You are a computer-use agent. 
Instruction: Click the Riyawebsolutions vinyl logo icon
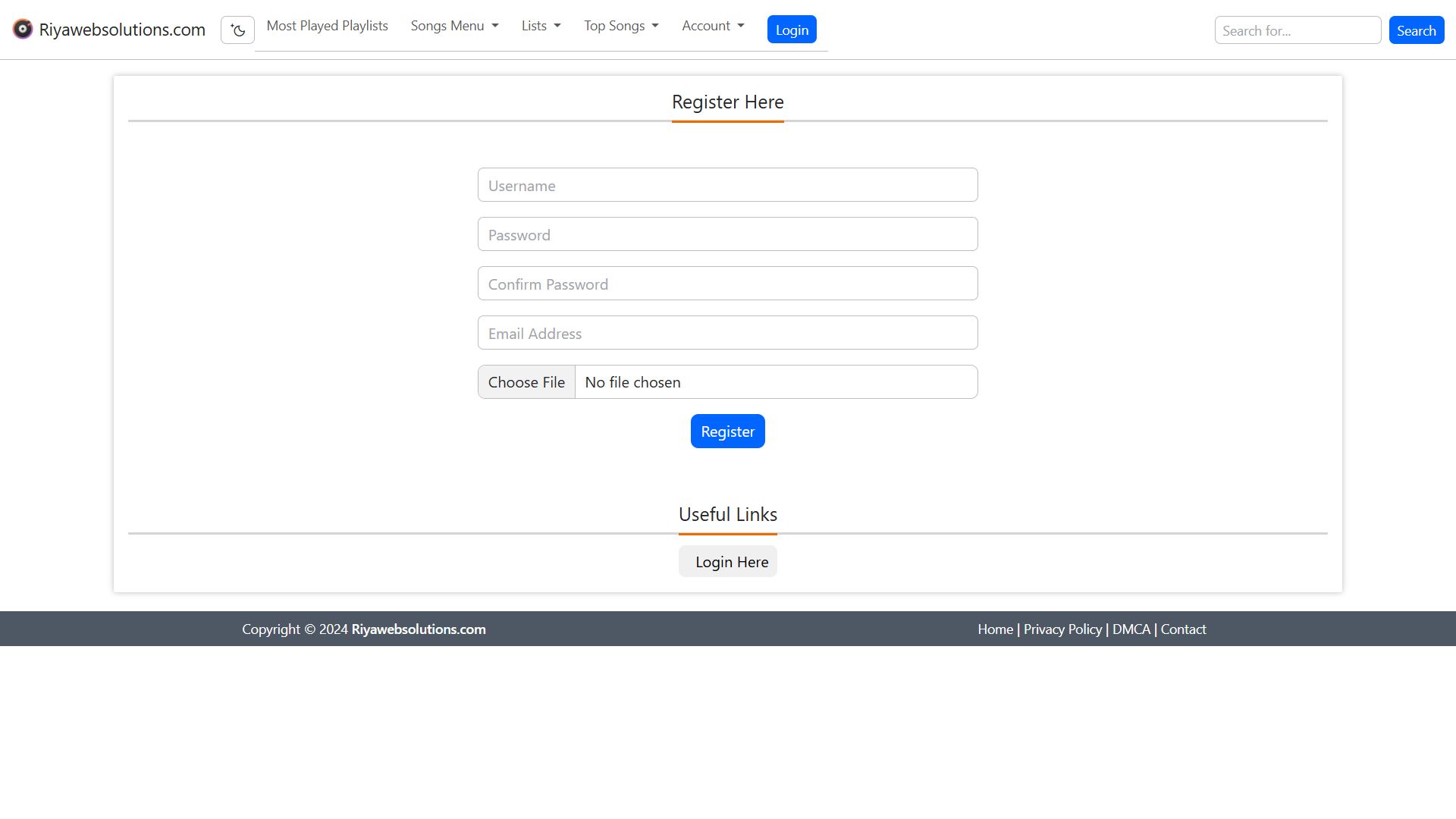(23, 30)
